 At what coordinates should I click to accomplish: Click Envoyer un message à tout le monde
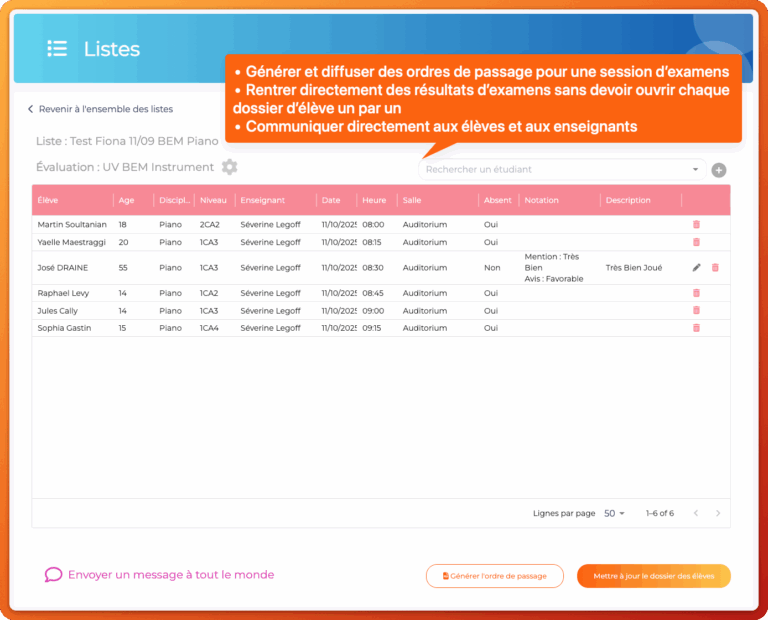160,575
